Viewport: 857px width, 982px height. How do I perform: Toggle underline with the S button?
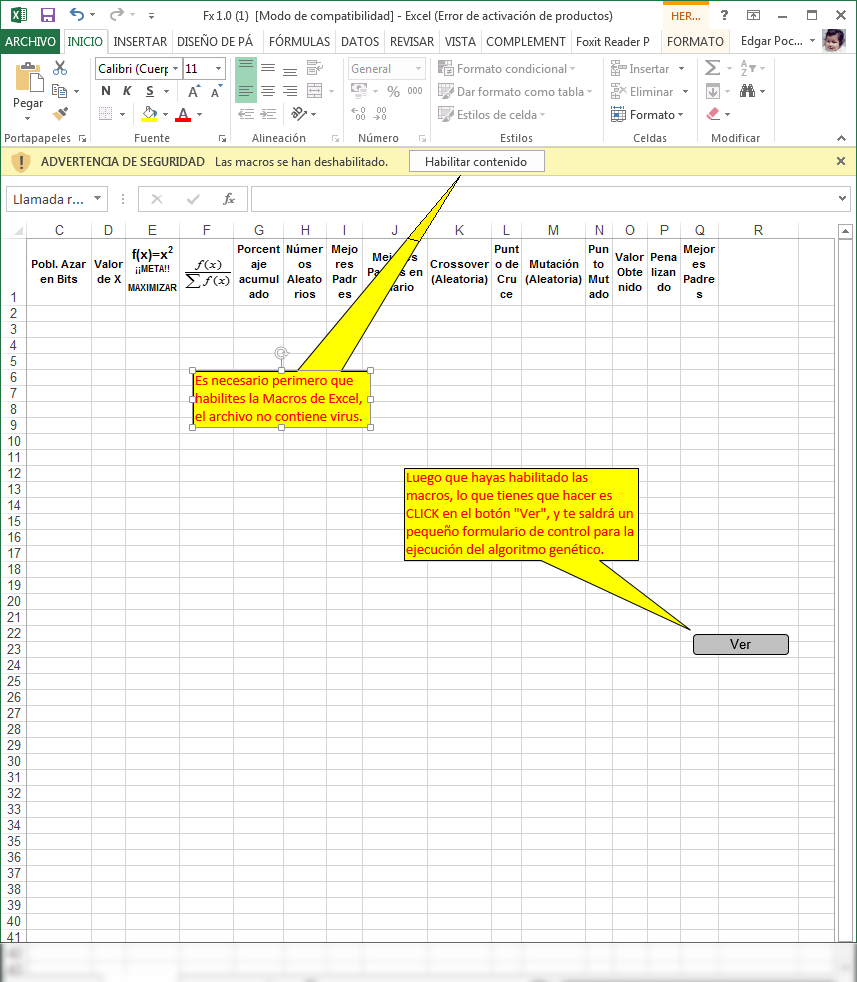pos(149,91)
